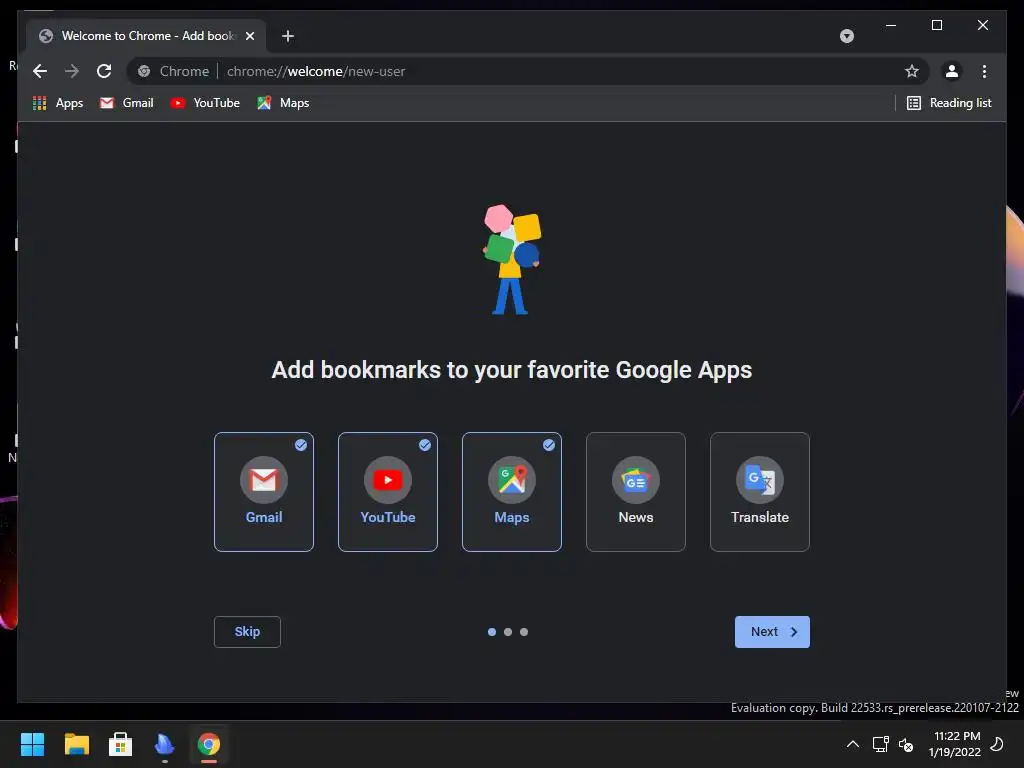Close the Welcome to Chrome tab
Image resolution: width=1024 pixels, height=768 pixels.
[x=249, y=36]
